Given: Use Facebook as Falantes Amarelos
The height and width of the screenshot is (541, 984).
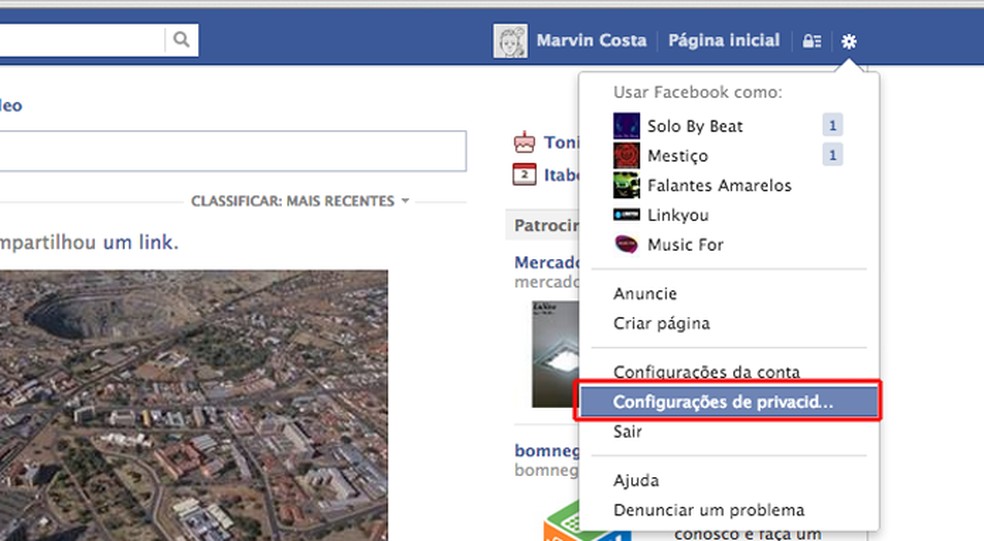Looking at the screenshot, I should point(719,186).
